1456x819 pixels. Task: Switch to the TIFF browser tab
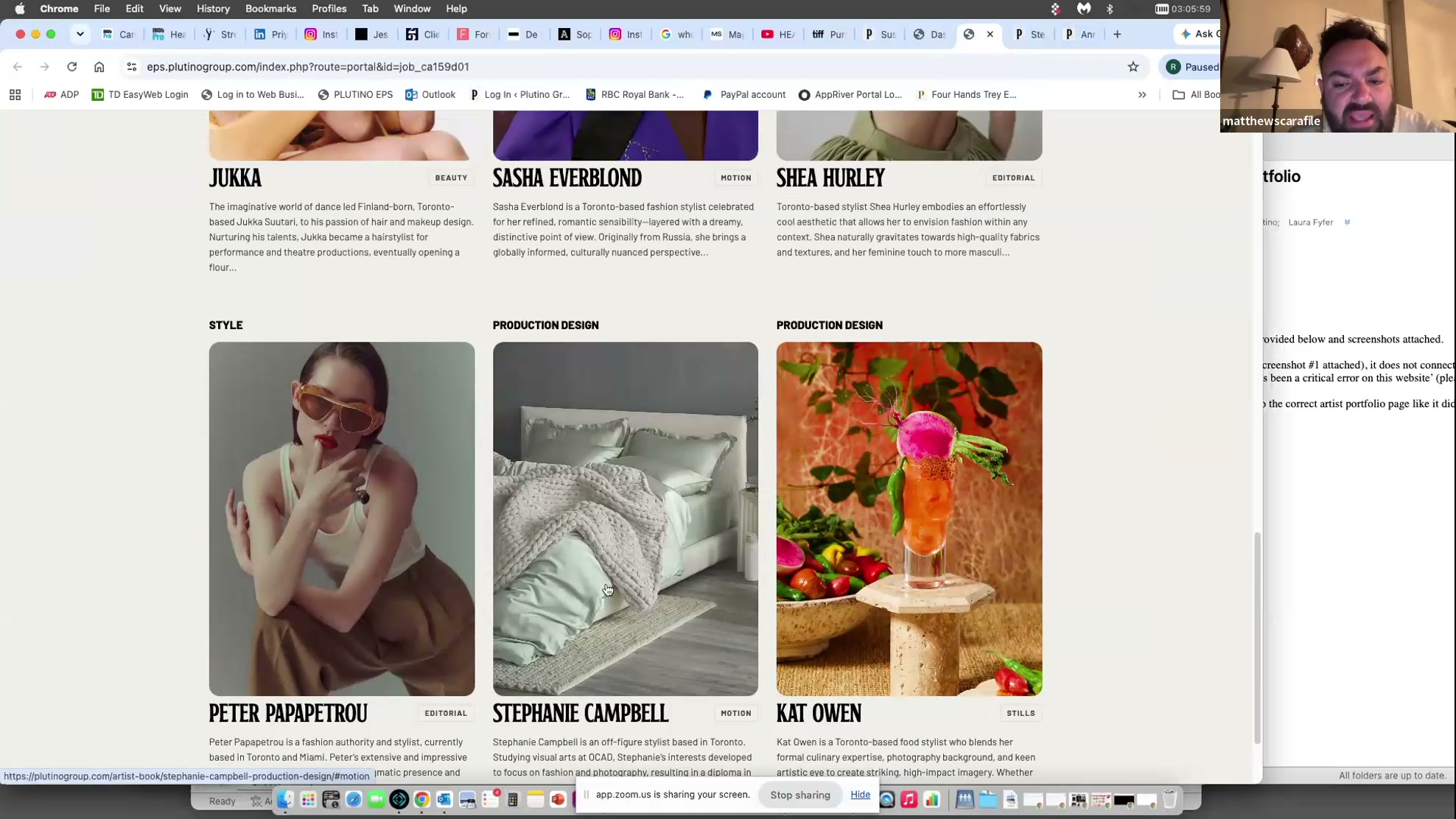(x=828, y=34)
